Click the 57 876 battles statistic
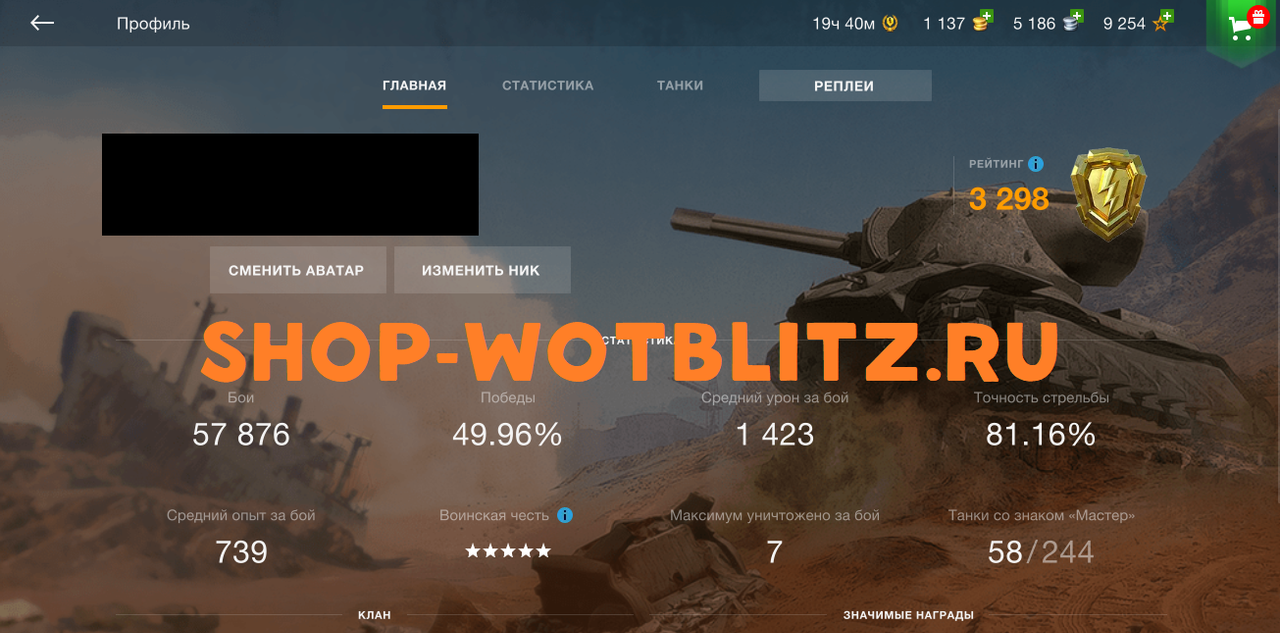This screenshot has width=1280, height=633. (241, 434)
